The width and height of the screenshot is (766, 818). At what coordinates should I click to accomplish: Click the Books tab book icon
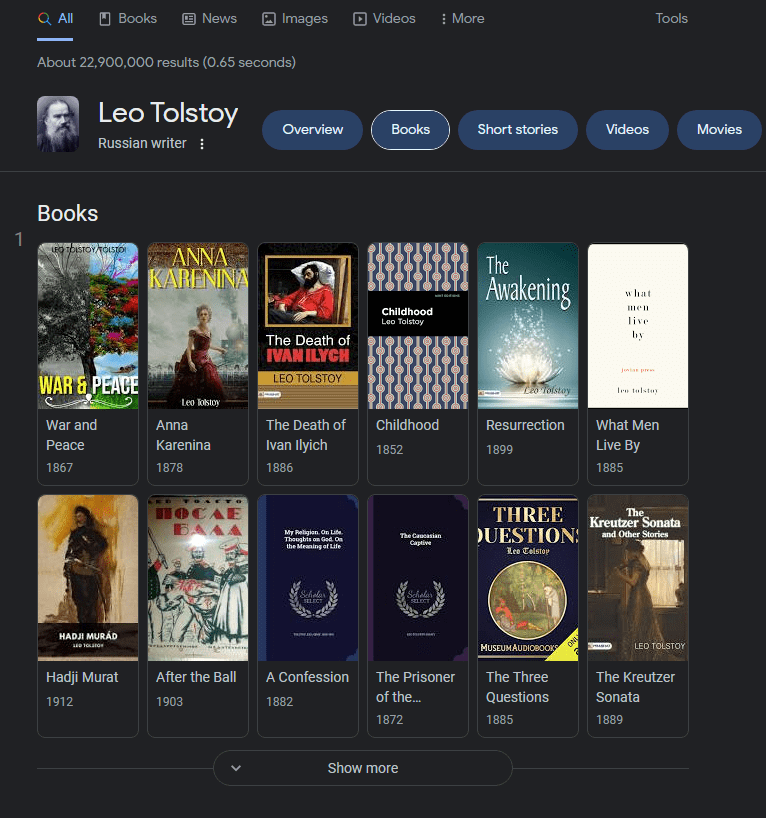[x=105, y=19]
